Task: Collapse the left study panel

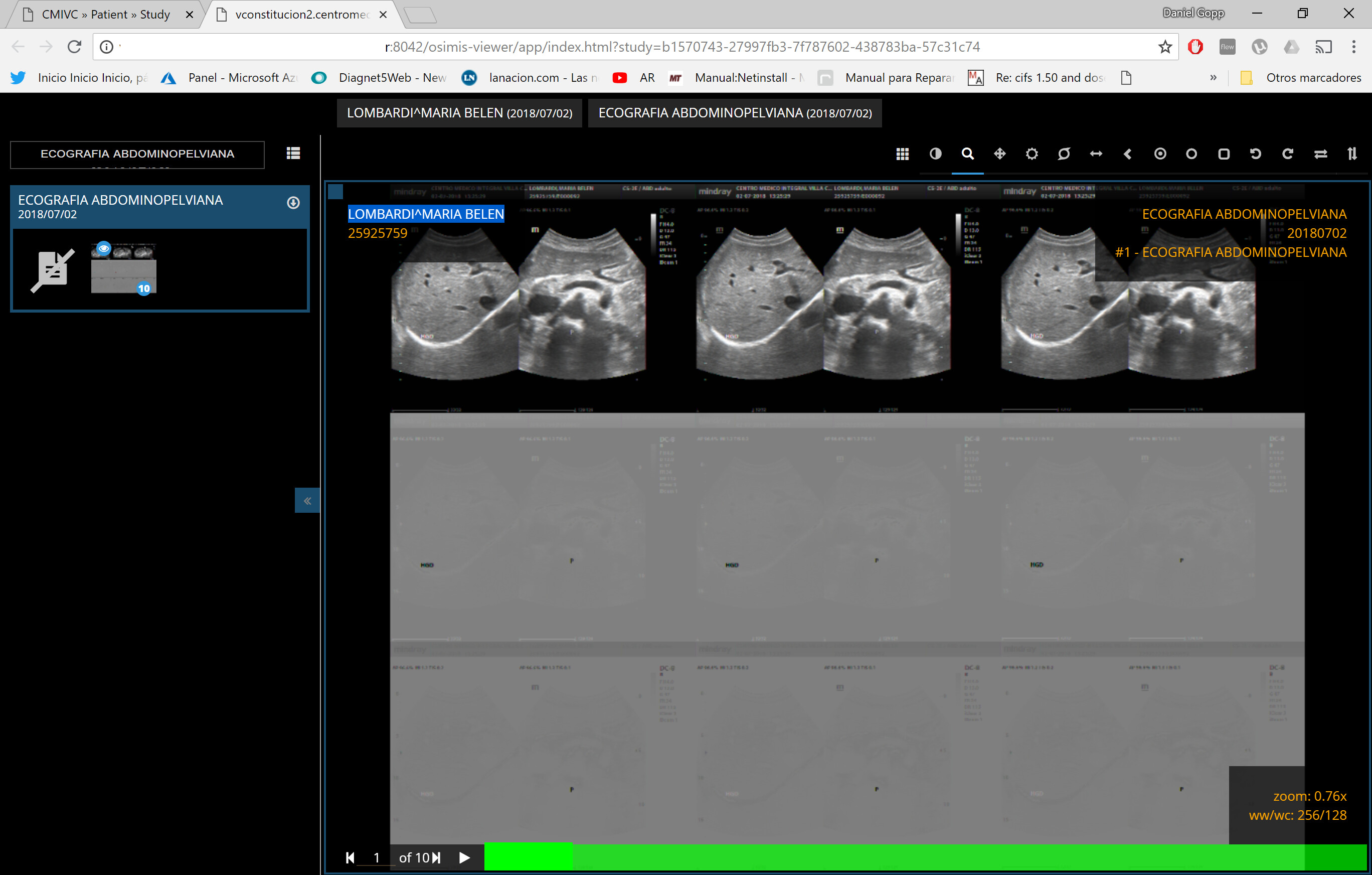Action: tap(307, 501)
